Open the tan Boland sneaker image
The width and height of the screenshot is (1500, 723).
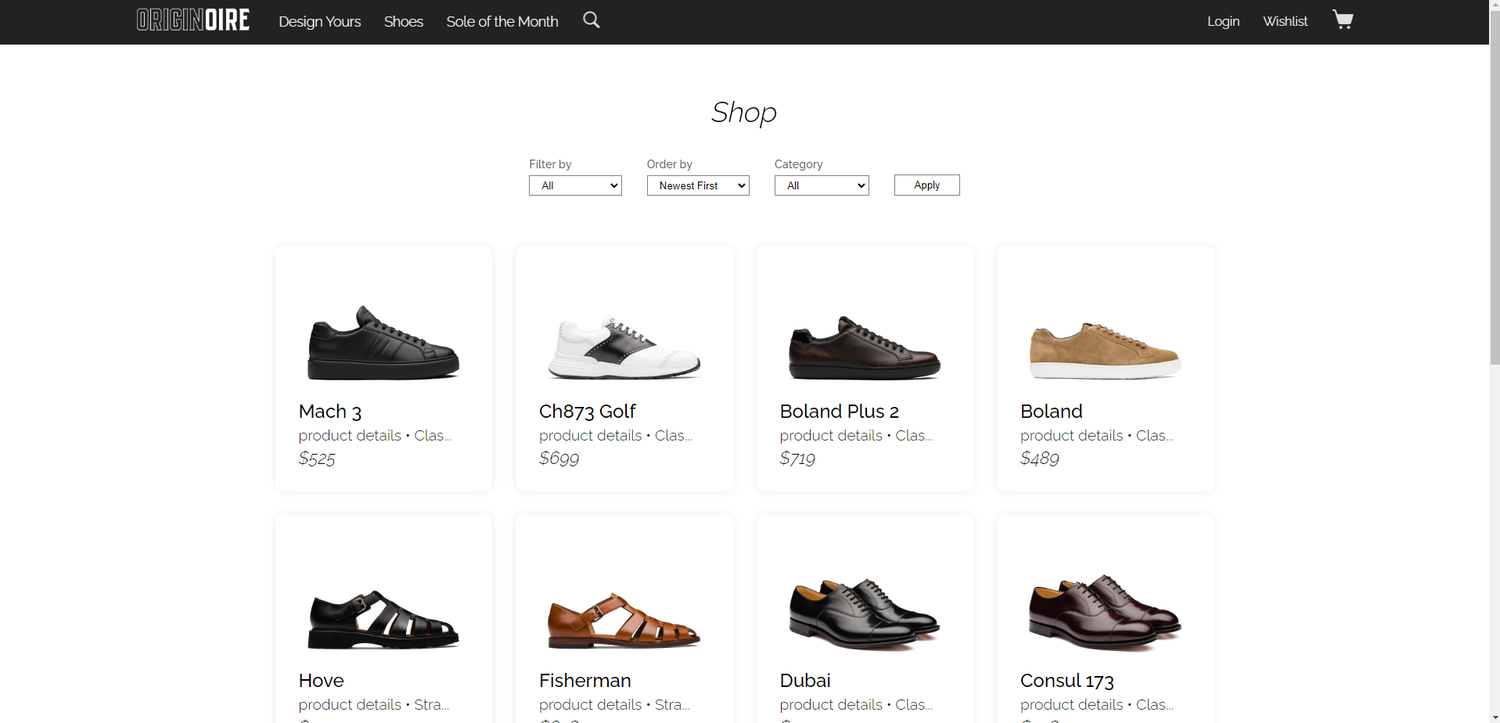(x=1105, y=350)
